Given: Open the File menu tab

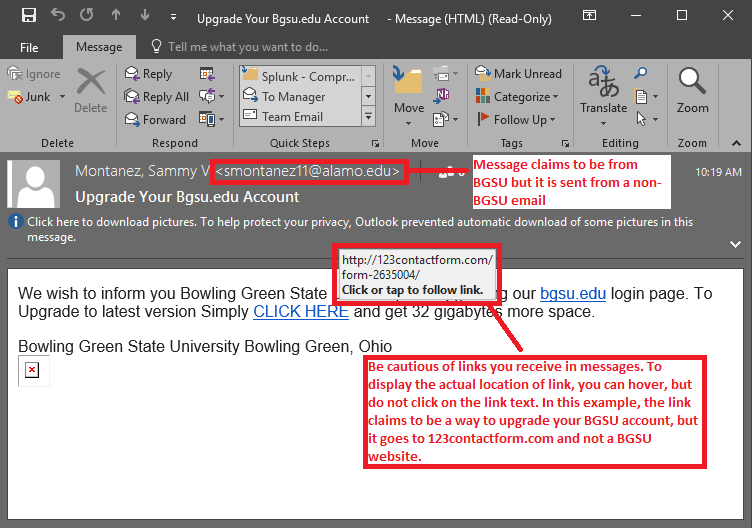Looking at the screenshot, I should coord(29,47).
